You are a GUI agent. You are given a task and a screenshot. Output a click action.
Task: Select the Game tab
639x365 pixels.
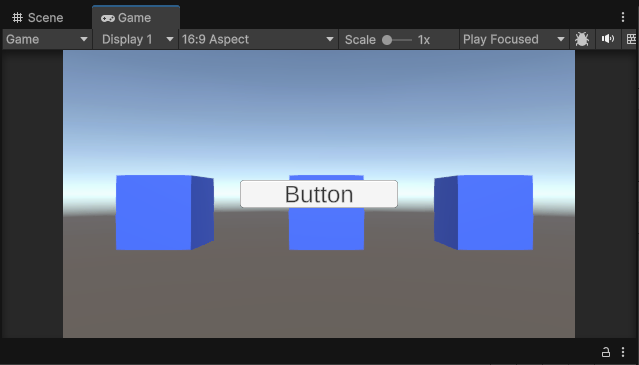pyautogui.click(x=136, y=18)
